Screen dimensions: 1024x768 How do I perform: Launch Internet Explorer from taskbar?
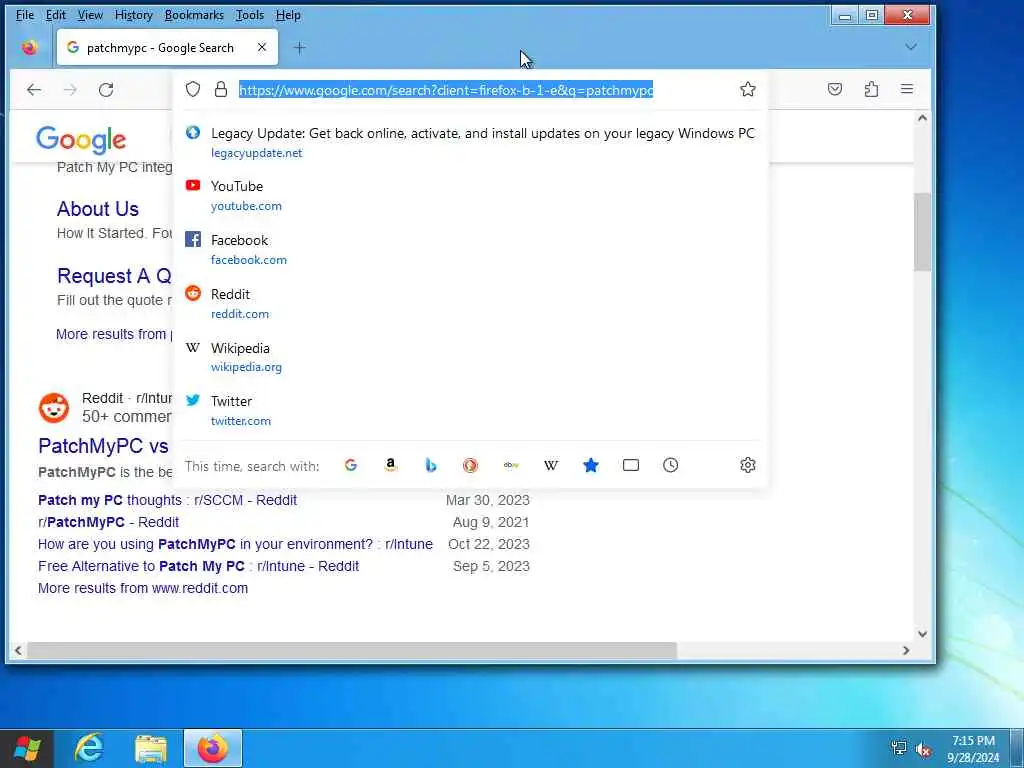click(89, 748)
